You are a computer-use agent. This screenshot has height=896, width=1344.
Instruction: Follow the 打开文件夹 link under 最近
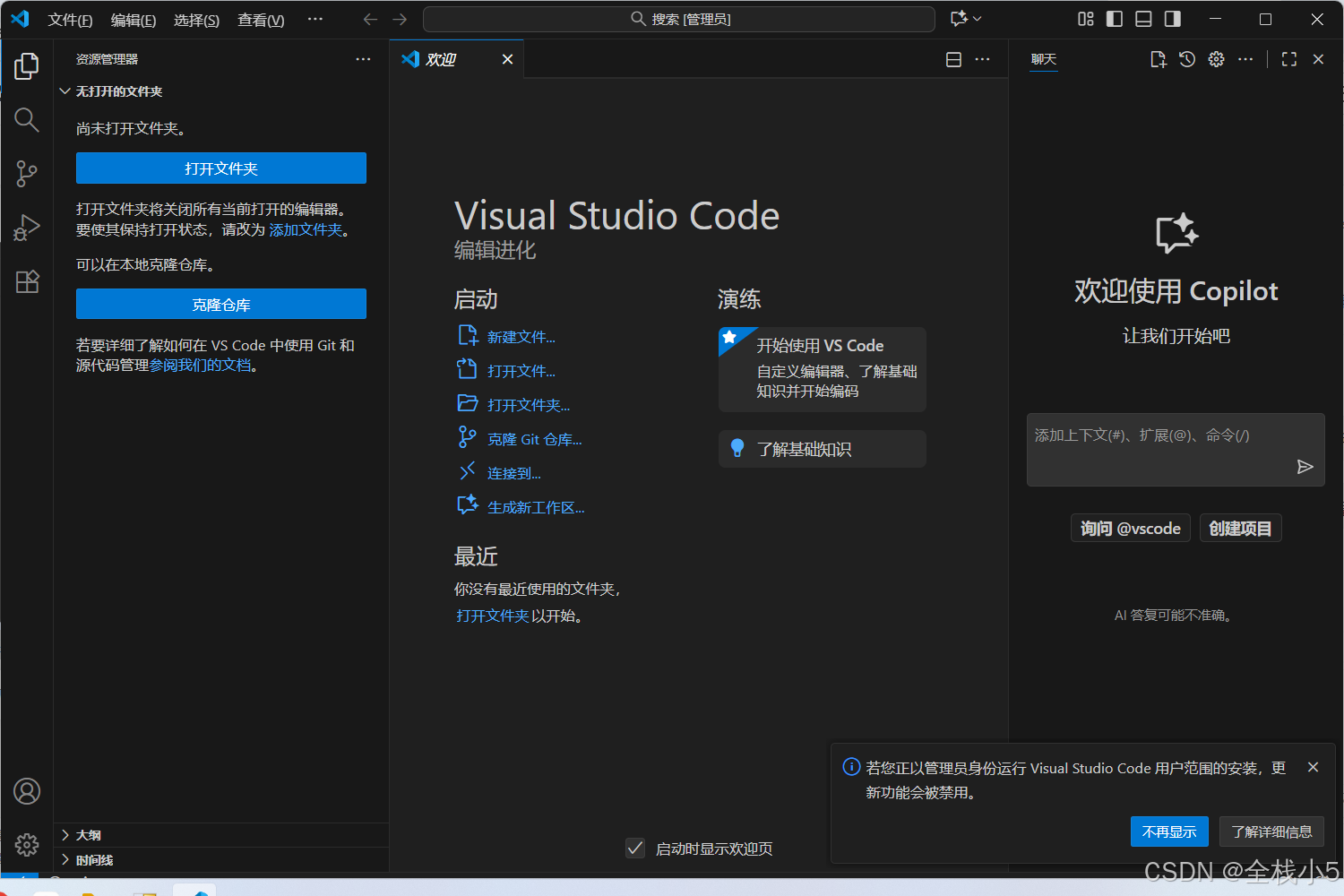point(493,616)
